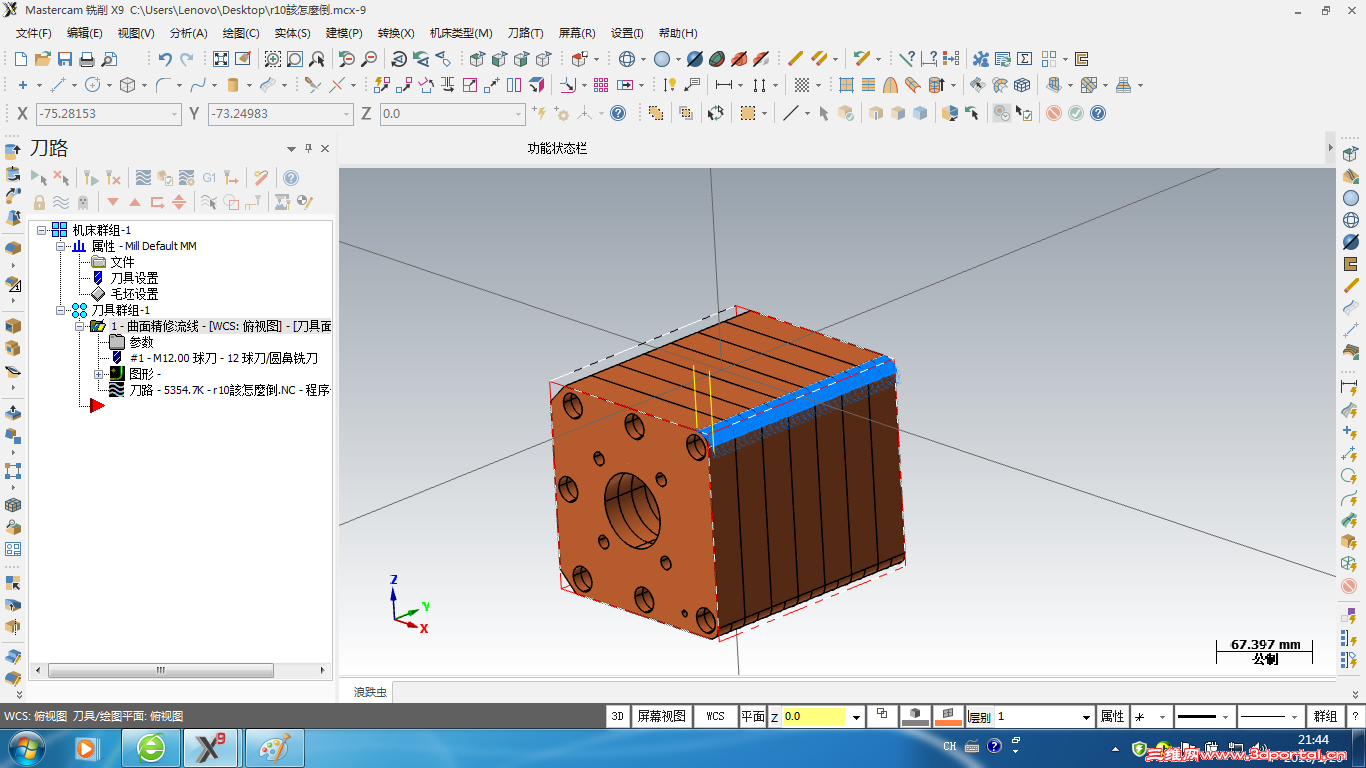Toggle pin on the 刀路 panel

tap(308, 148)
